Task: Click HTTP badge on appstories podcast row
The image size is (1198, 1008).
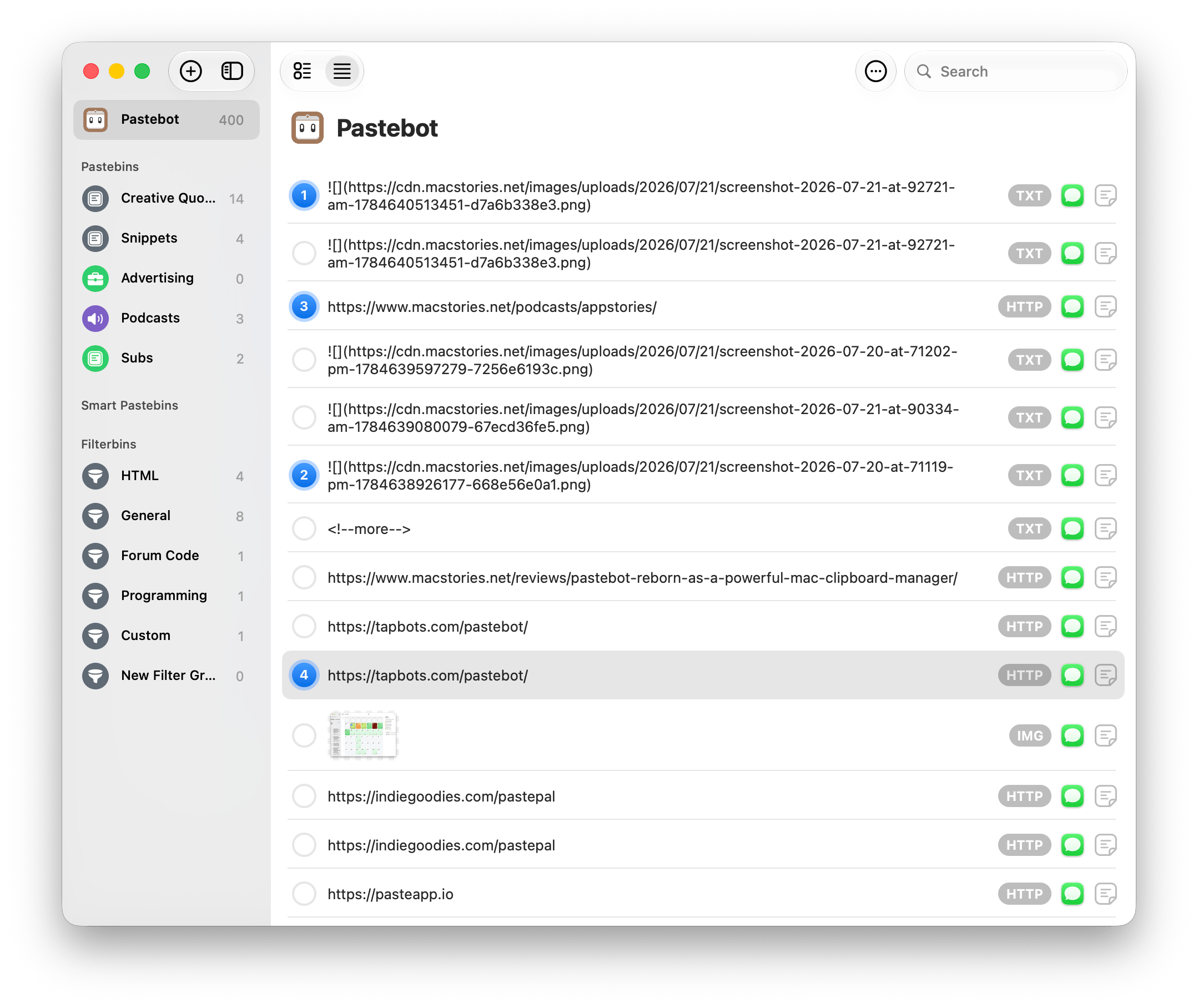Action: click(x=1024, y=307)
